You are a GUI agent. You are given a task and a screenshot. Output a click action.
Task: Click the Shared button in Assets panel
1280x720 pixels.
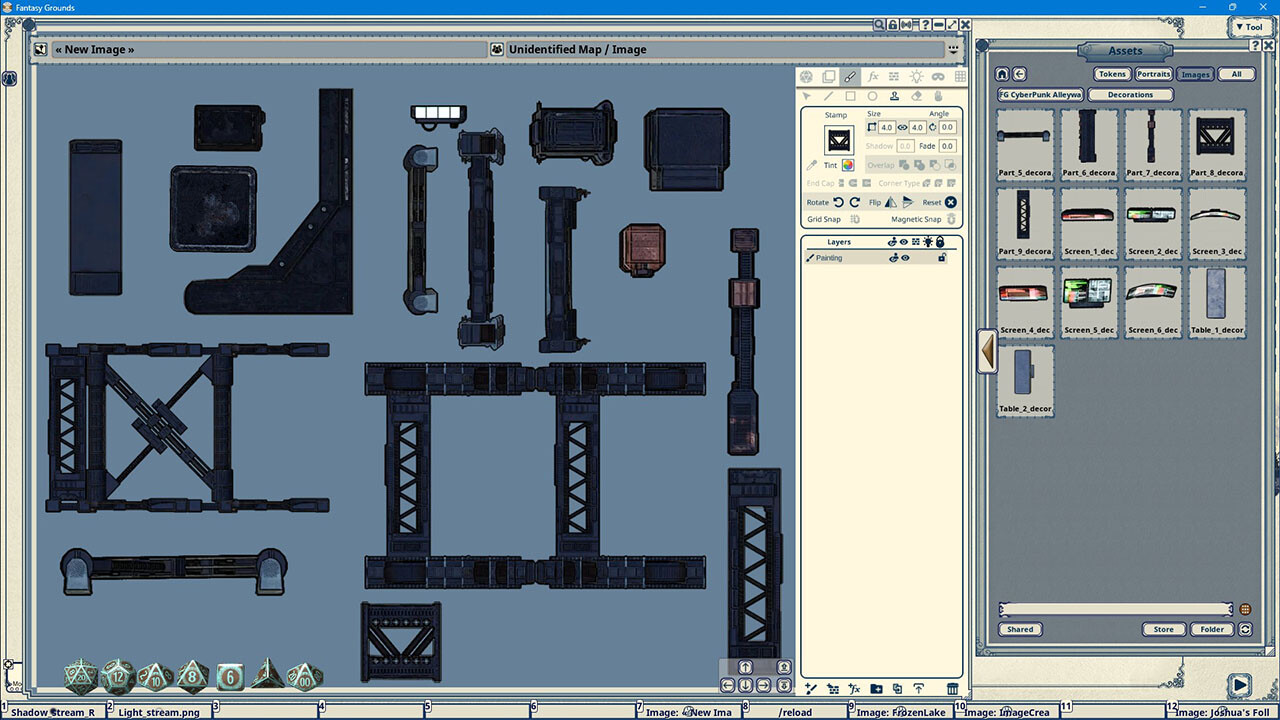1020,629
